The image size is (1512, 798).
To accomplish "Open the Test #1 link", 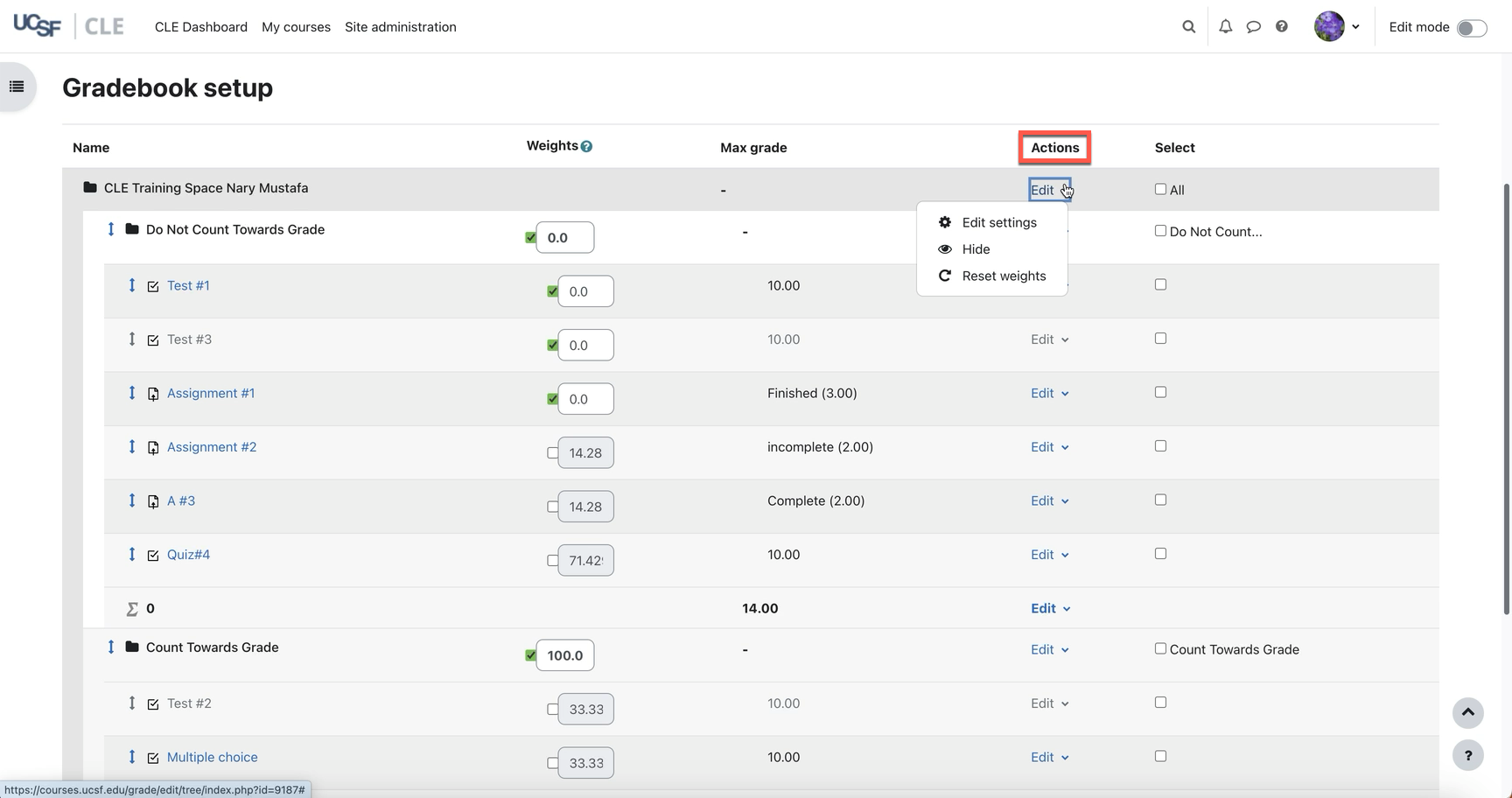I will [x=188, y=285].
